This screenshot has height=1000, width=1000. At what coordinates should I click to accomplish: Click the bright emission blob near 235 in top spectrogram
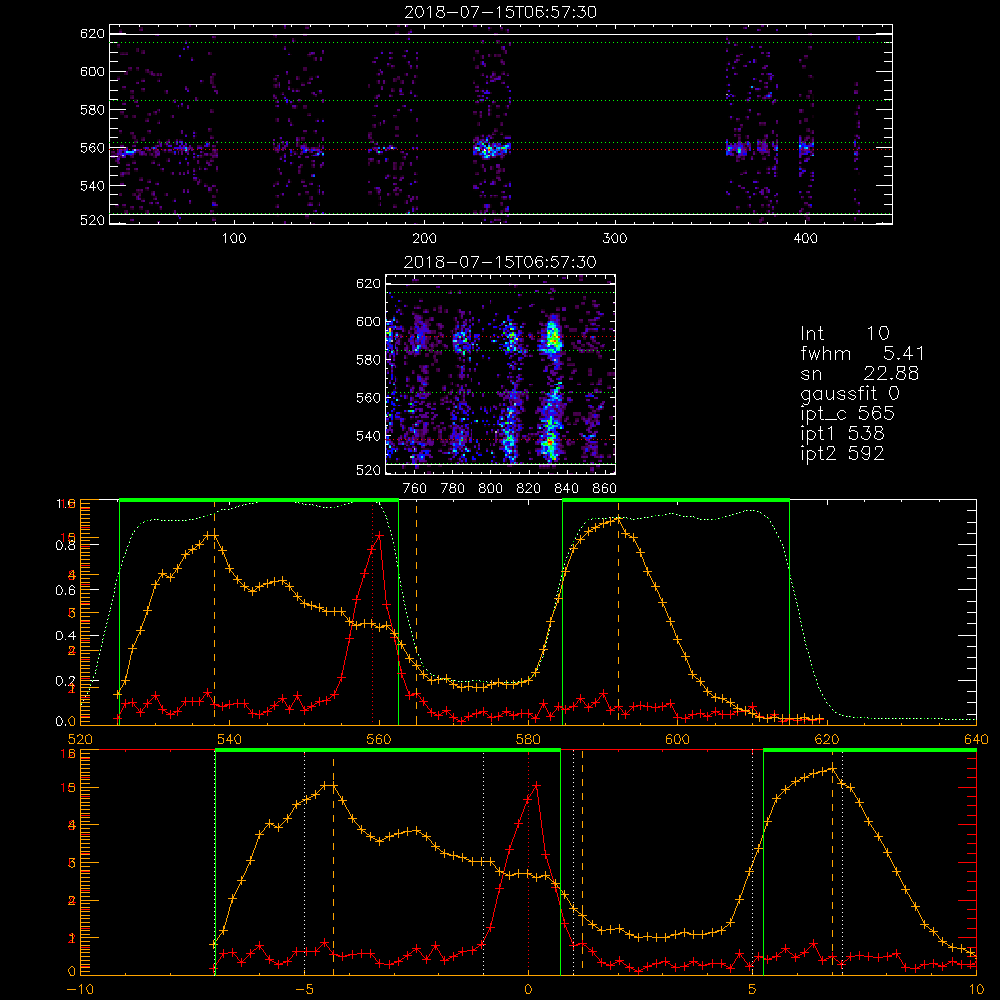tap(490, 149)
